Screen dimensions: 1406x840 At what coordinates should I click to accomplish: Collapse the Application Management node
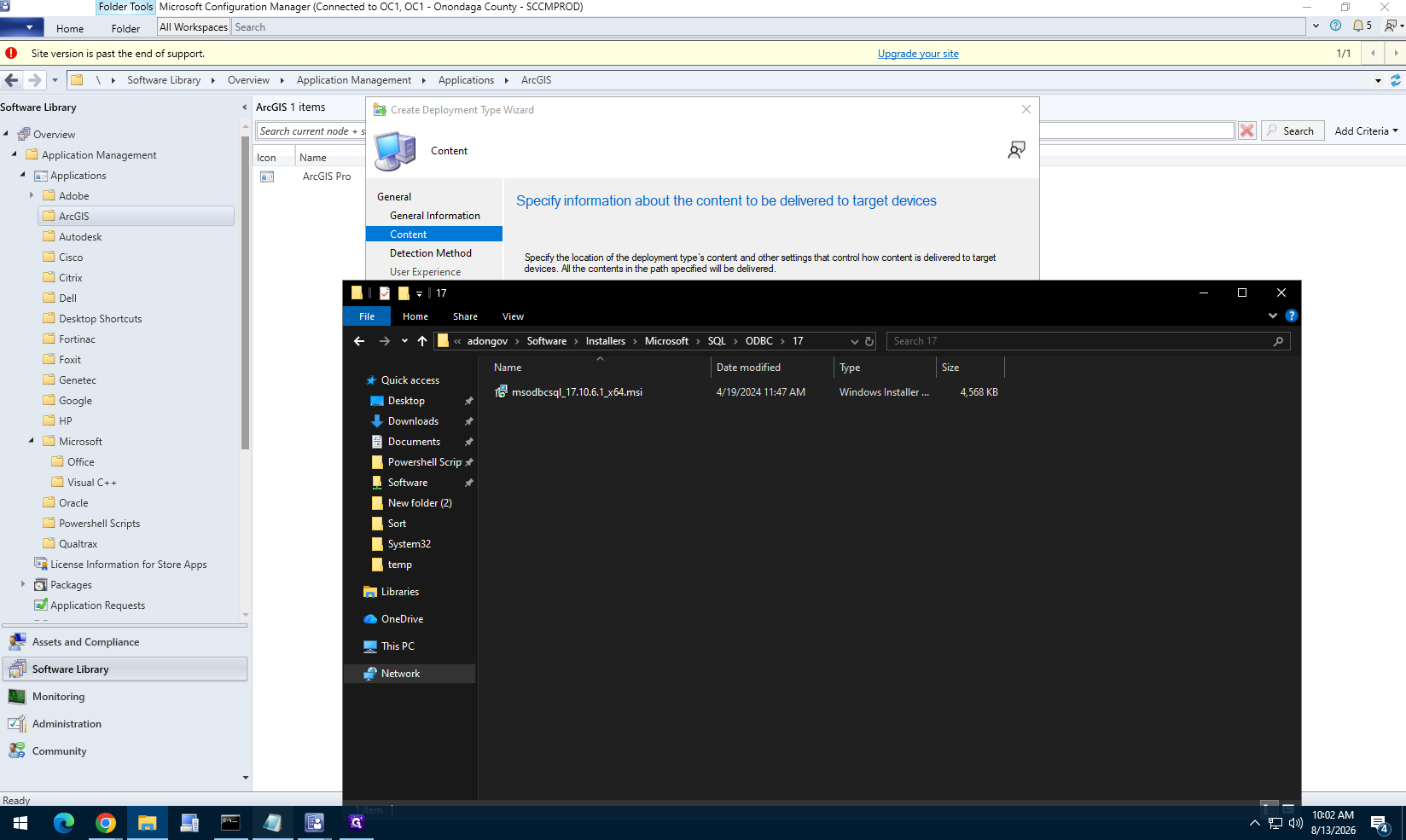(x=15, y=154)
